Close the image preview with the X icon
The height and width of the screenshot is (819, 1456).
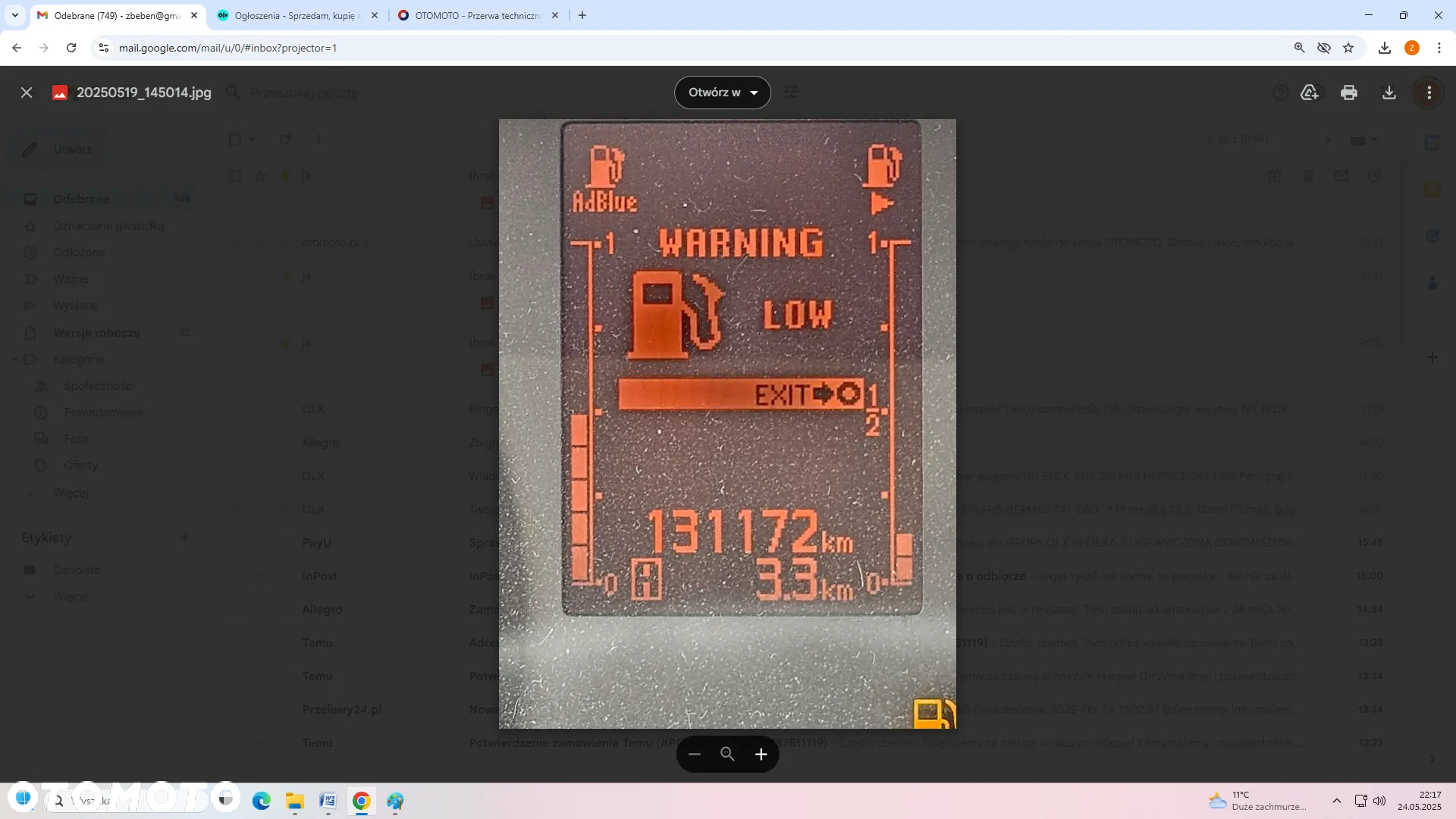point(27,93)
